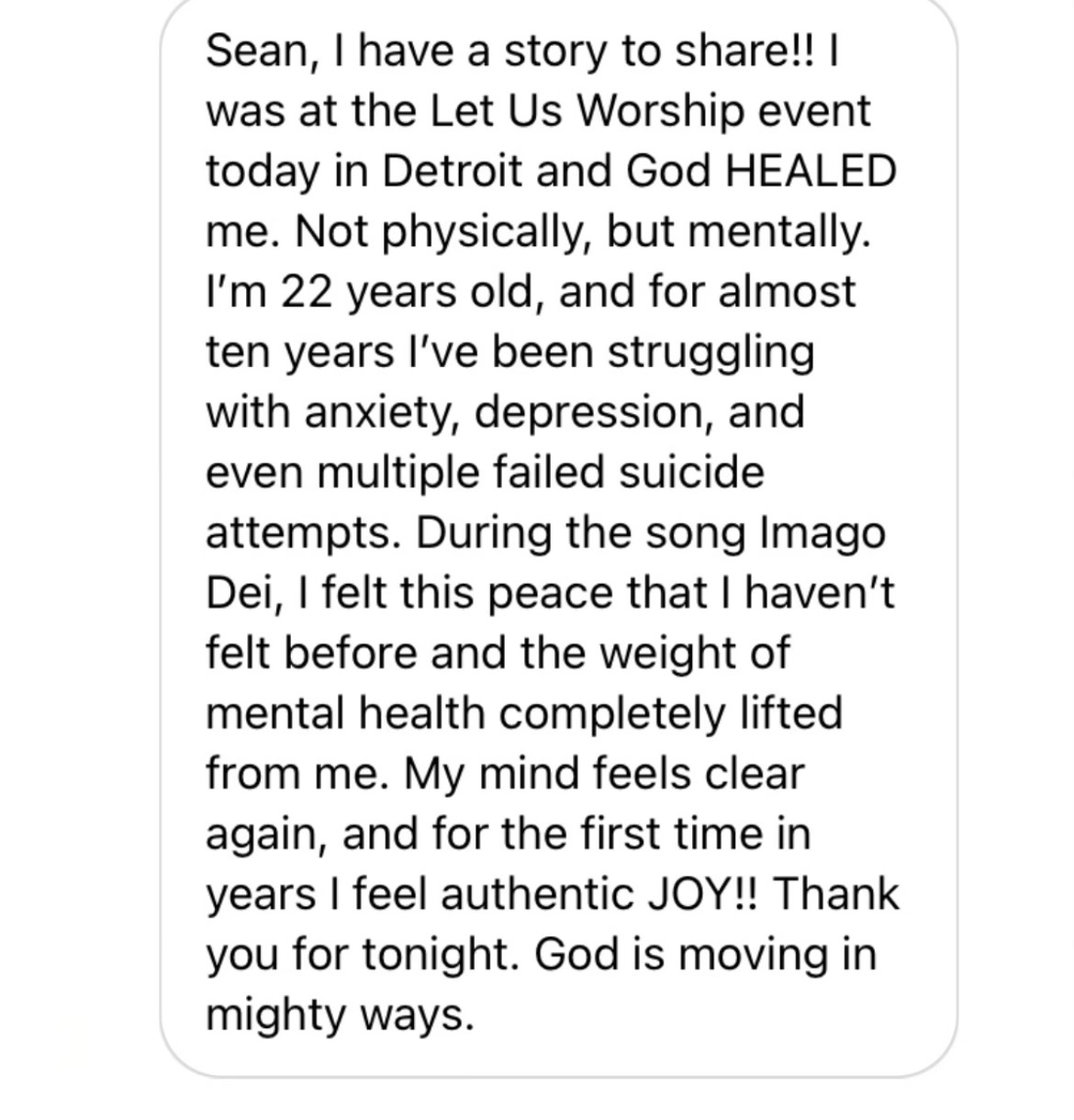Click the number 22 in the message

pos(306,292)
